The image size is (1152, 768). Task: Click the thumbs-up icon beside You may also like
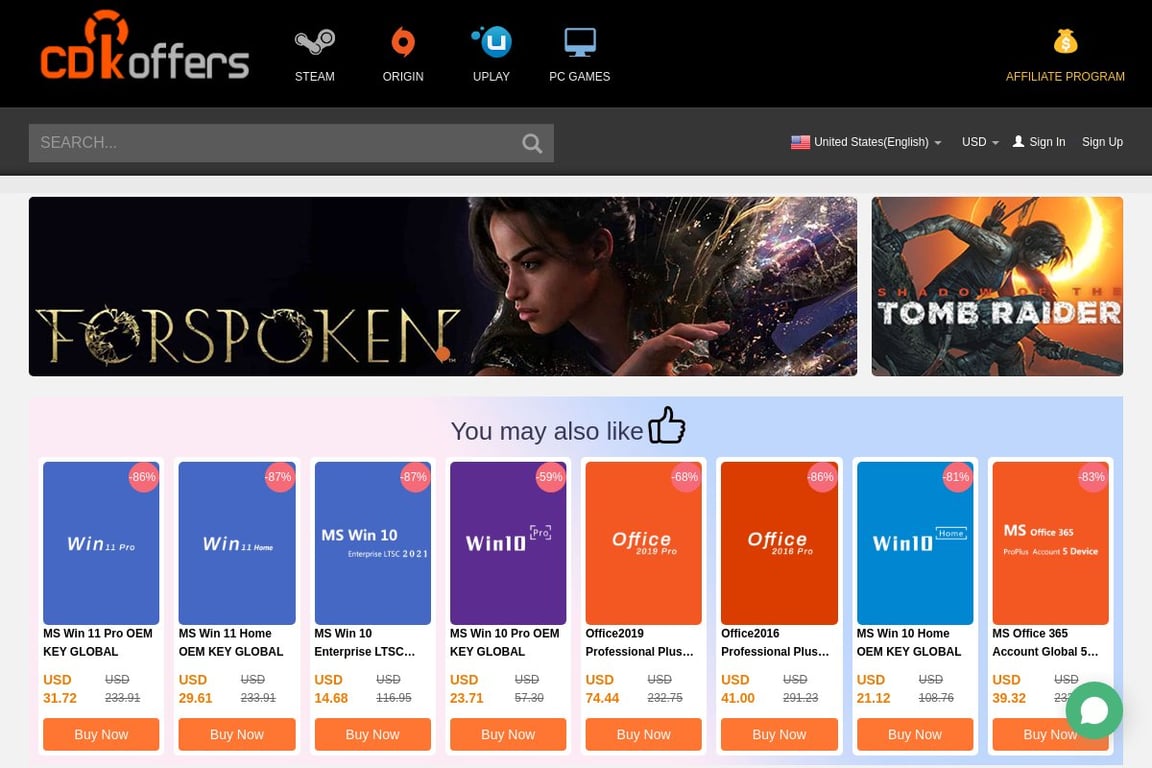666,425
